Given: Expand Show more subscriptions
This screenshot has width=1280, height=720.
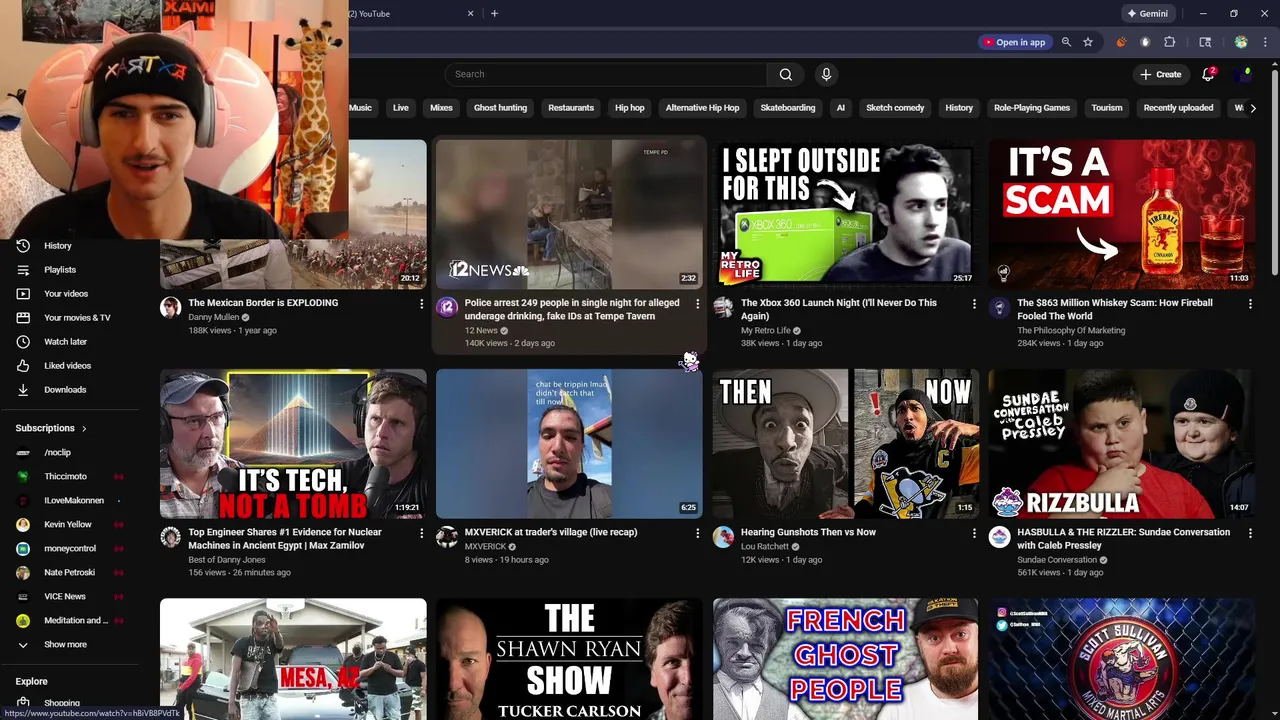Looking at the screenshot, I should (x=65, y=645).
